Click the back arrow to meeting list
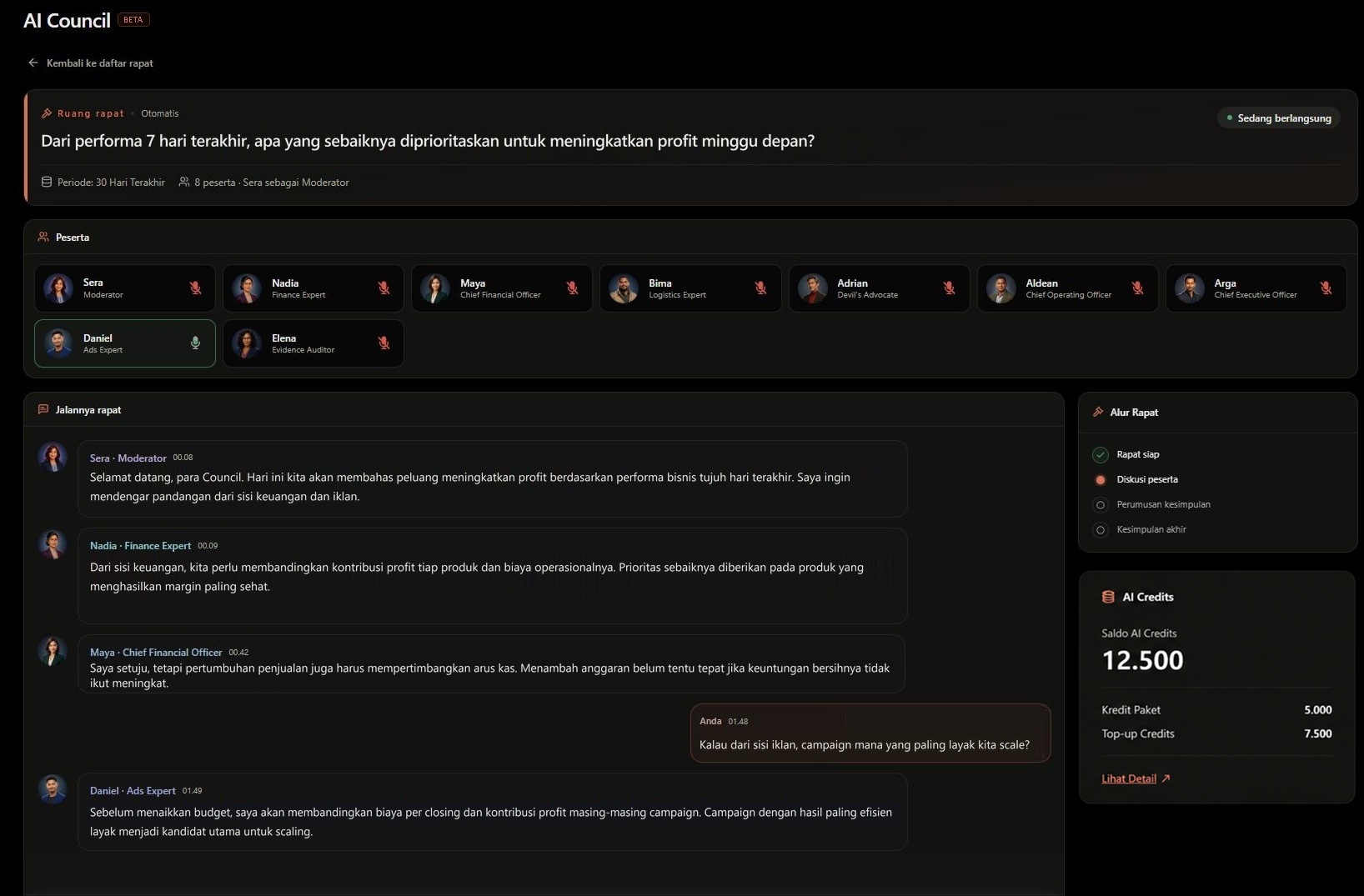Viewport: 1364px width, 896px height. 33,63
